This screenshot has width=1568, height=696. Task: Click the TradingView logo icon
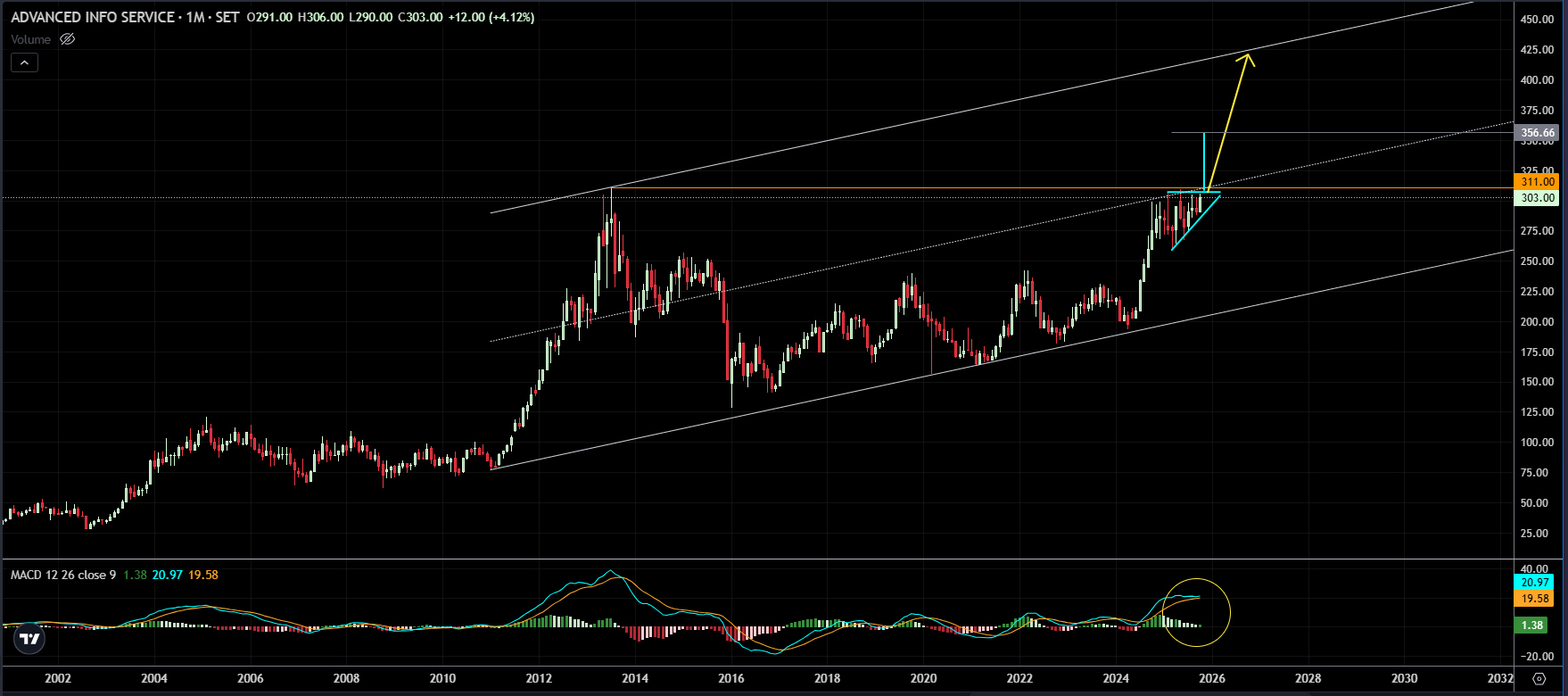tap(29, 638)
